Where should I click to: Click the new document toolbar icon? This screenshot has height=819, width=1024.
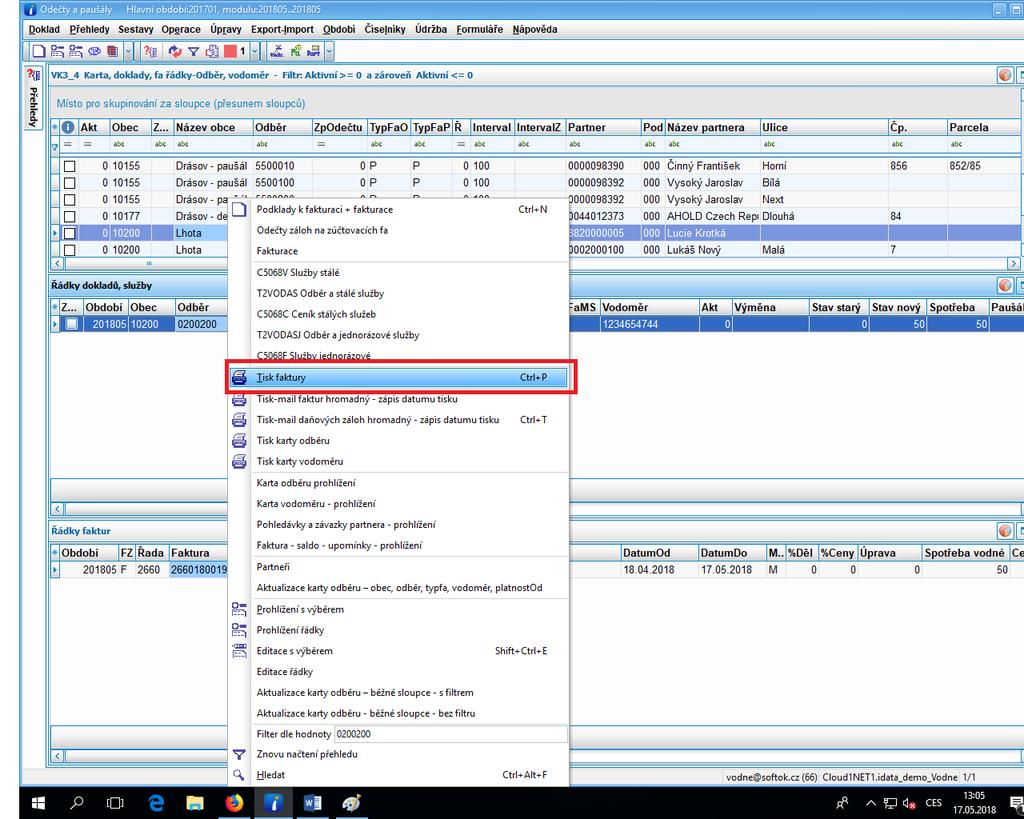pos(39,51)
